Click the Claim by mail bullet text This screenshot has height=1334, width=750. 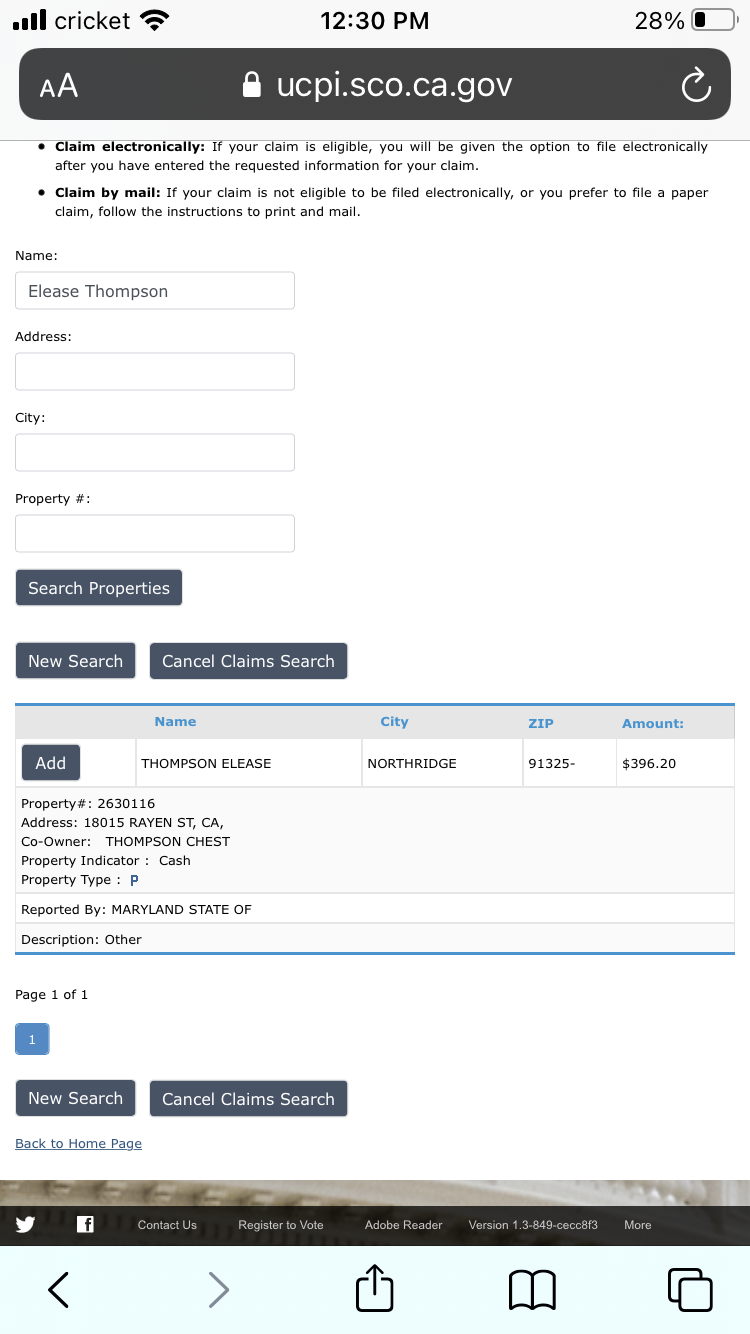click(381, 202)
